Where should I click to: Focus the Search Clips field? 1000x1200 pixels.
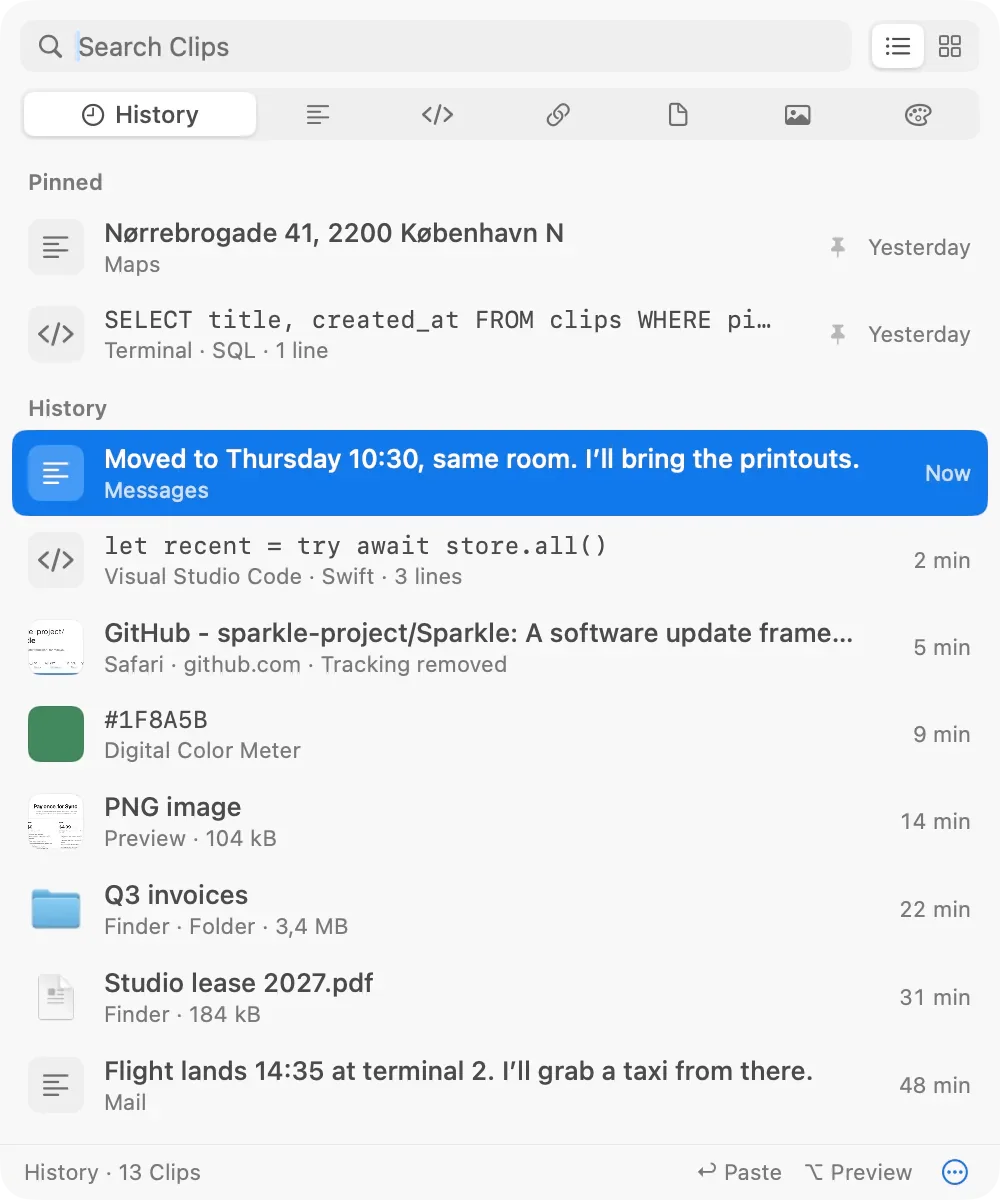pyautogui.click(x=436, y=46)
